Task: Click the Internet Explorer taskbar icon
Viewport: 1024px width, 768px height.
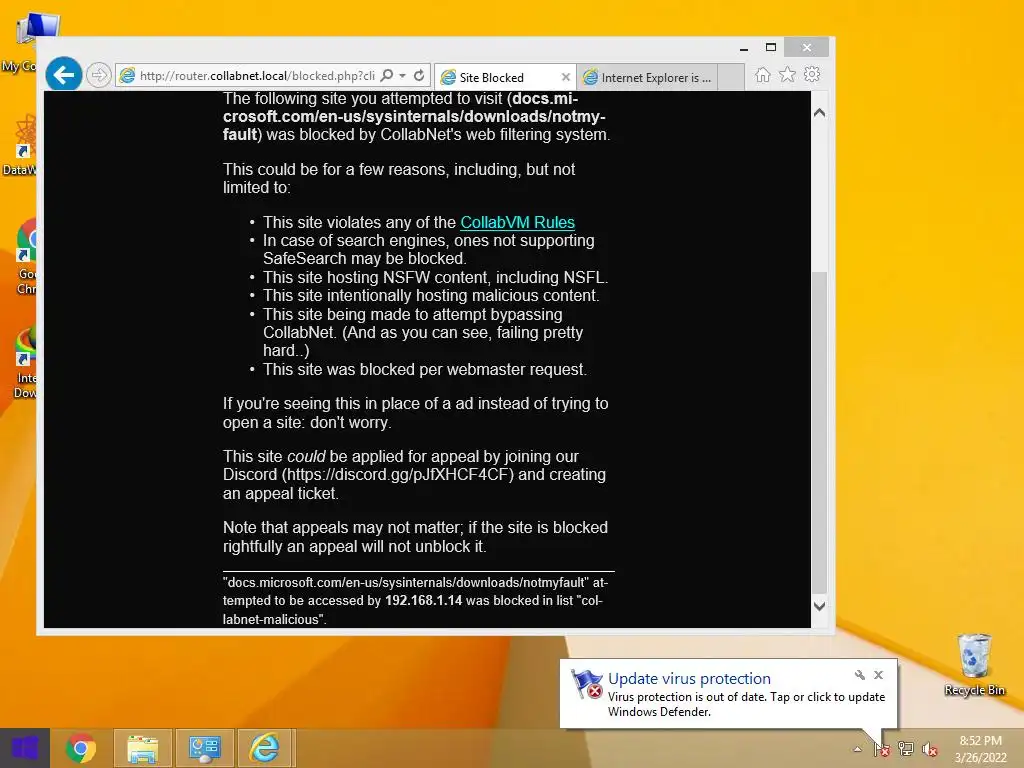Action: (x=266, y=748)
